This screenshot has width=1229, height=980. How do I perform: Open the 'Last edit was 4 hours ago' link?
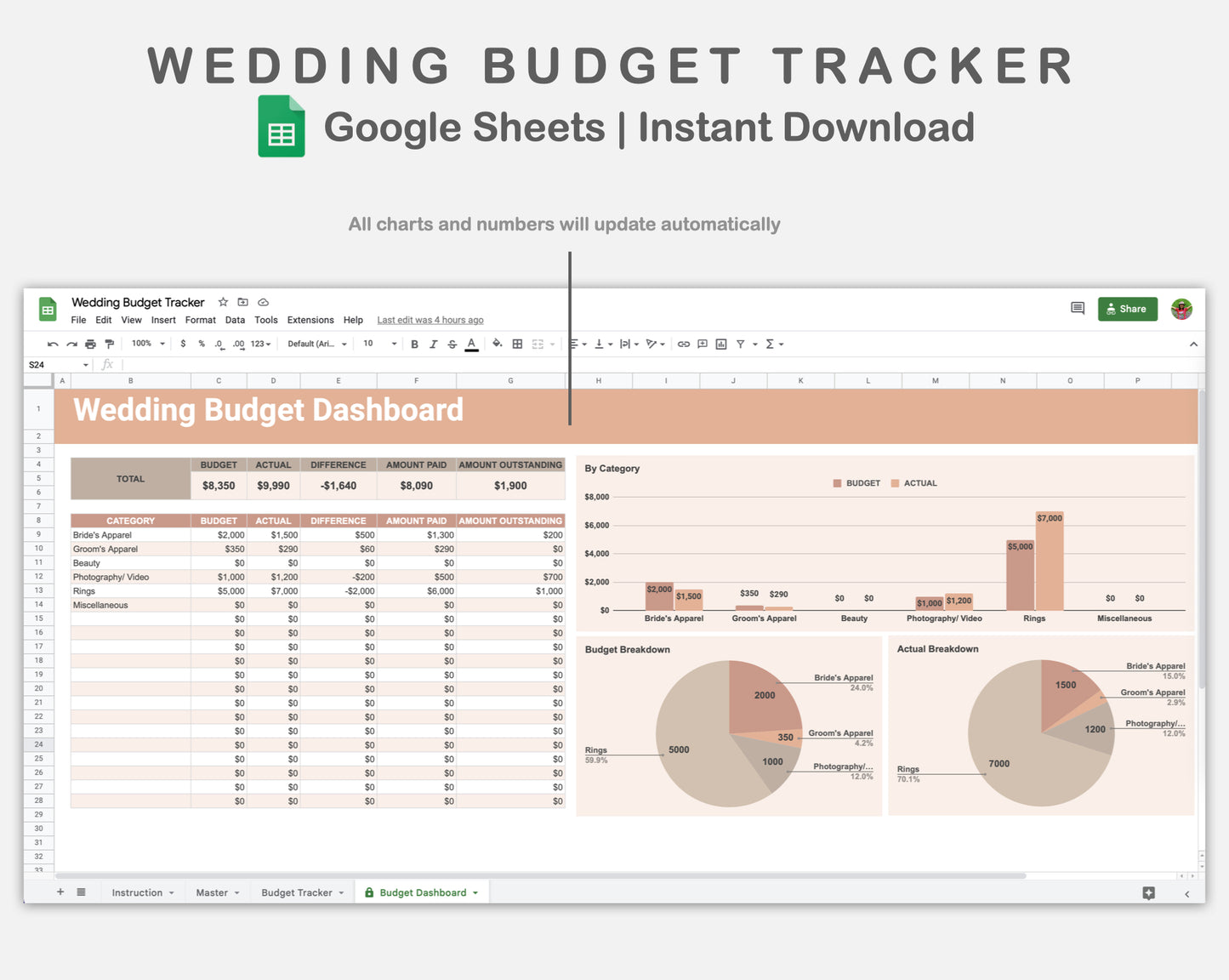[430, 320]
